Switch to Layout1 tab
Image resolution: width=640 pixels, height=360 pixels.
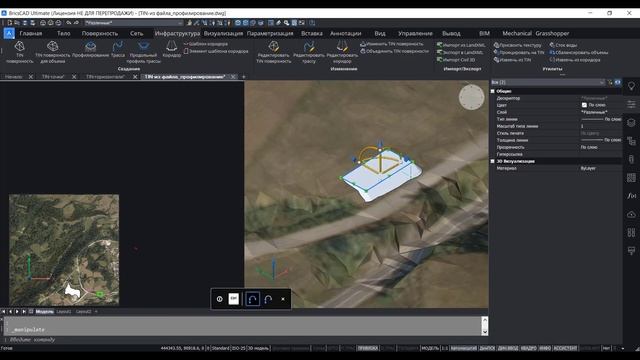(64, 311)
